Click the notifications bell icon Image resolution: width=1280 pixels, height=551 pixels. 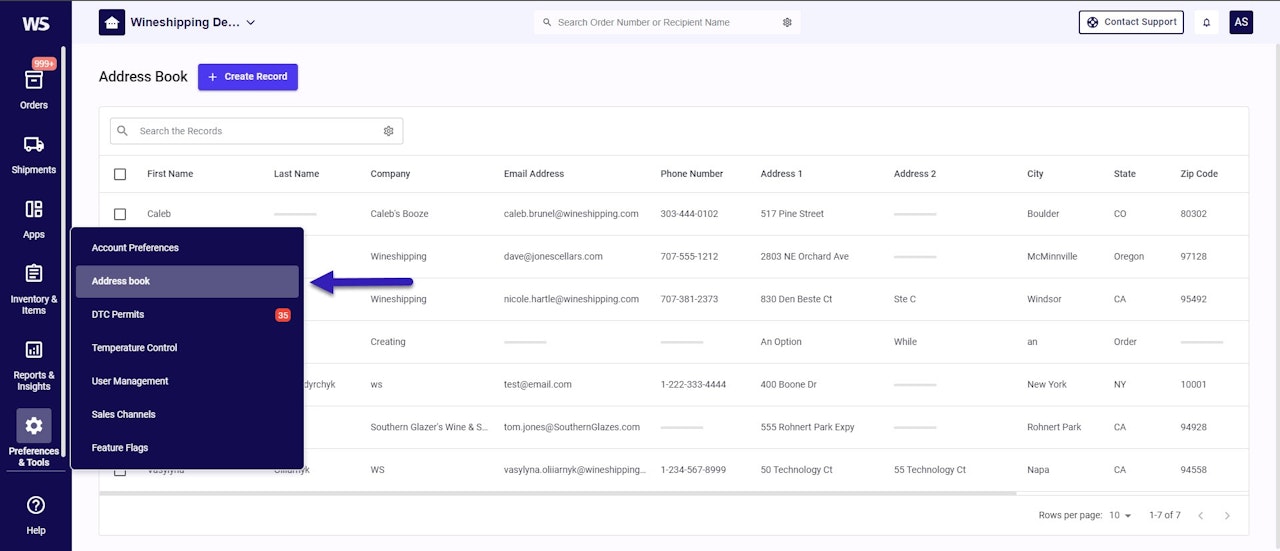[x=1207, y=22]
